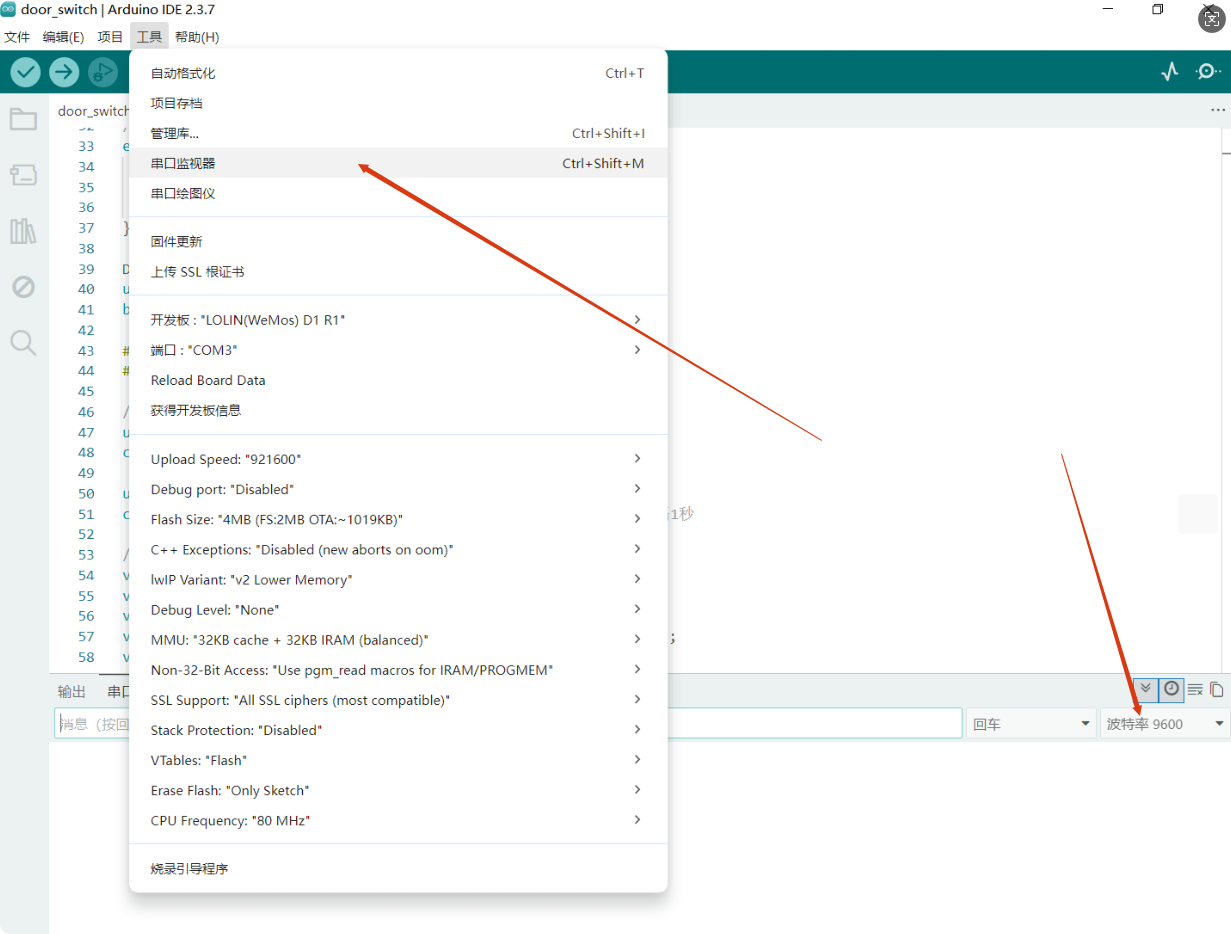Expand the Debug Level None submenu
The width and height of the screenshot is (1231, 934).
coord(398,609)
